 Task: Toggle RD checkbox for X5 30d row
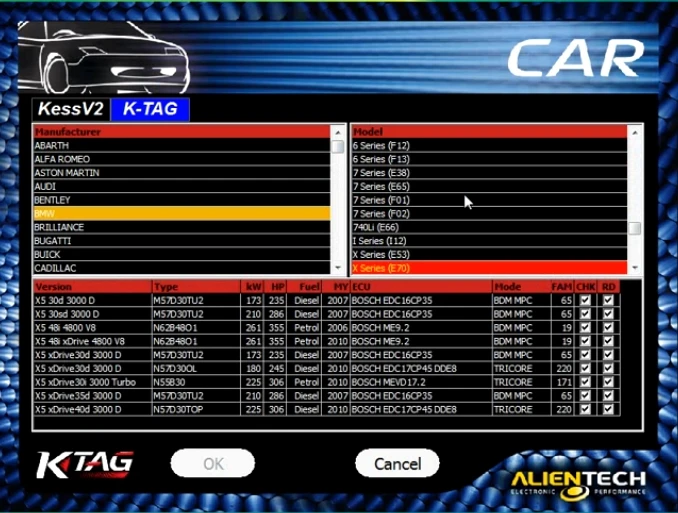click(x=608, y=300)
